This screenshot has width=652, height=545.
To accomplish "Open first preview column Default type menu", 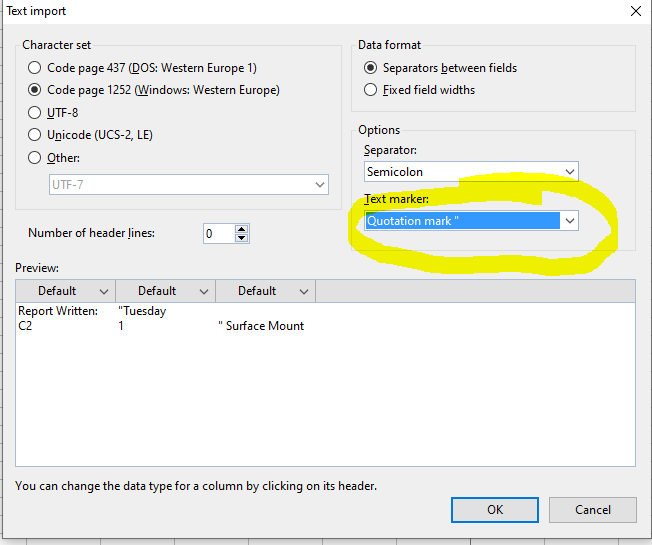I will [x=104, y=291].
